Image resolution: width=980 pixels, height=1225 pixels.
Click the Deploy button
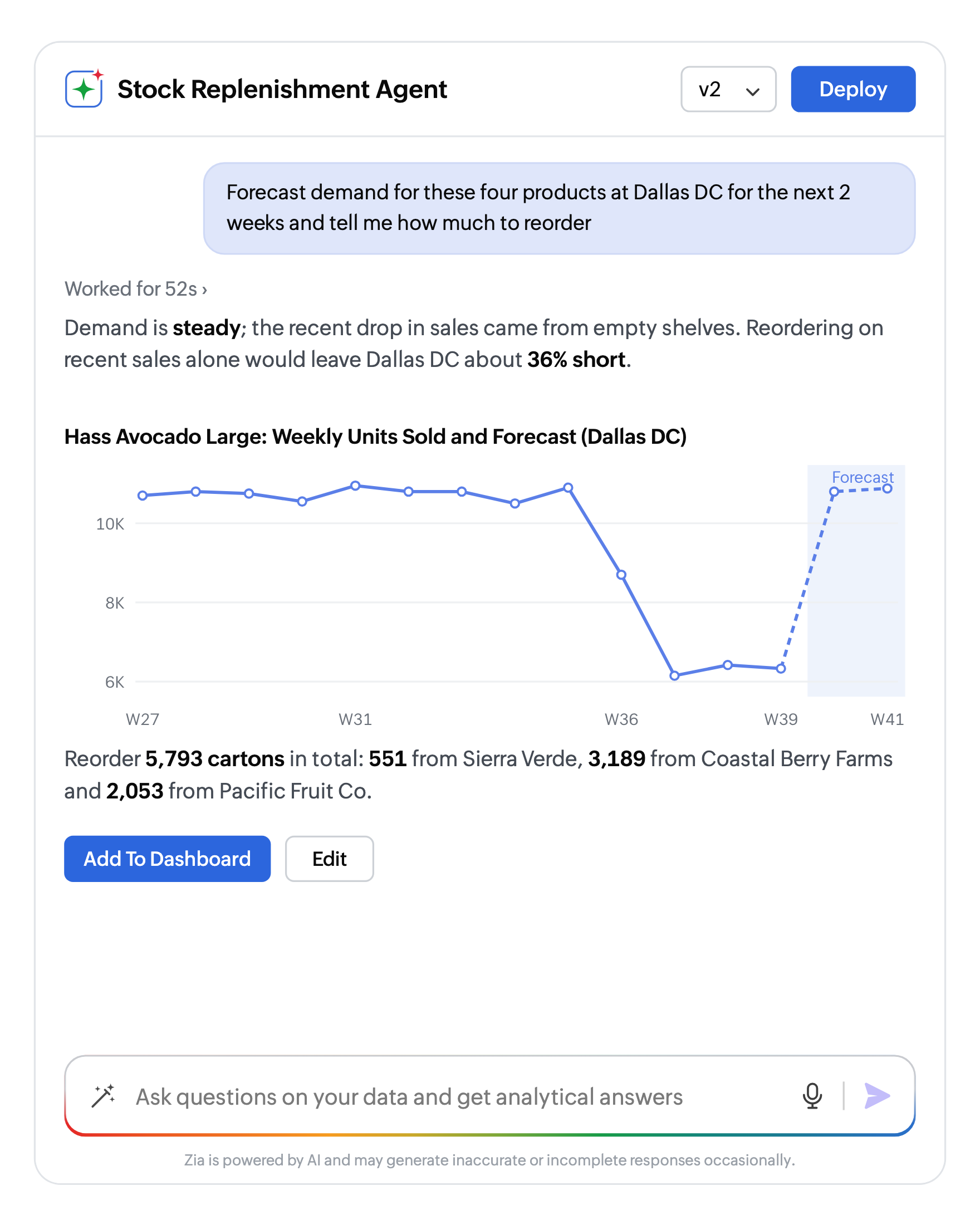[852, 89]
